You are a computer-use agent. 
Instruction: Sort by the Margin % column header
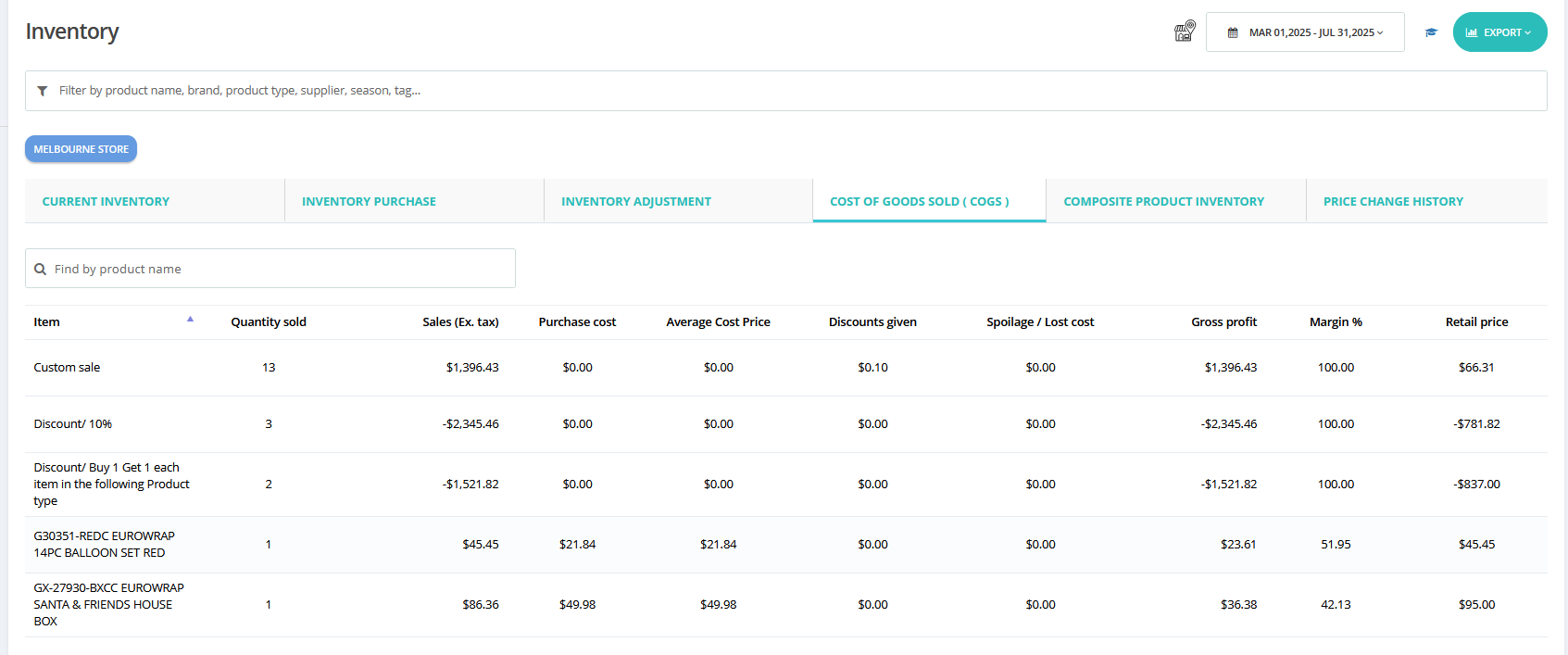tap(1336, 322)
